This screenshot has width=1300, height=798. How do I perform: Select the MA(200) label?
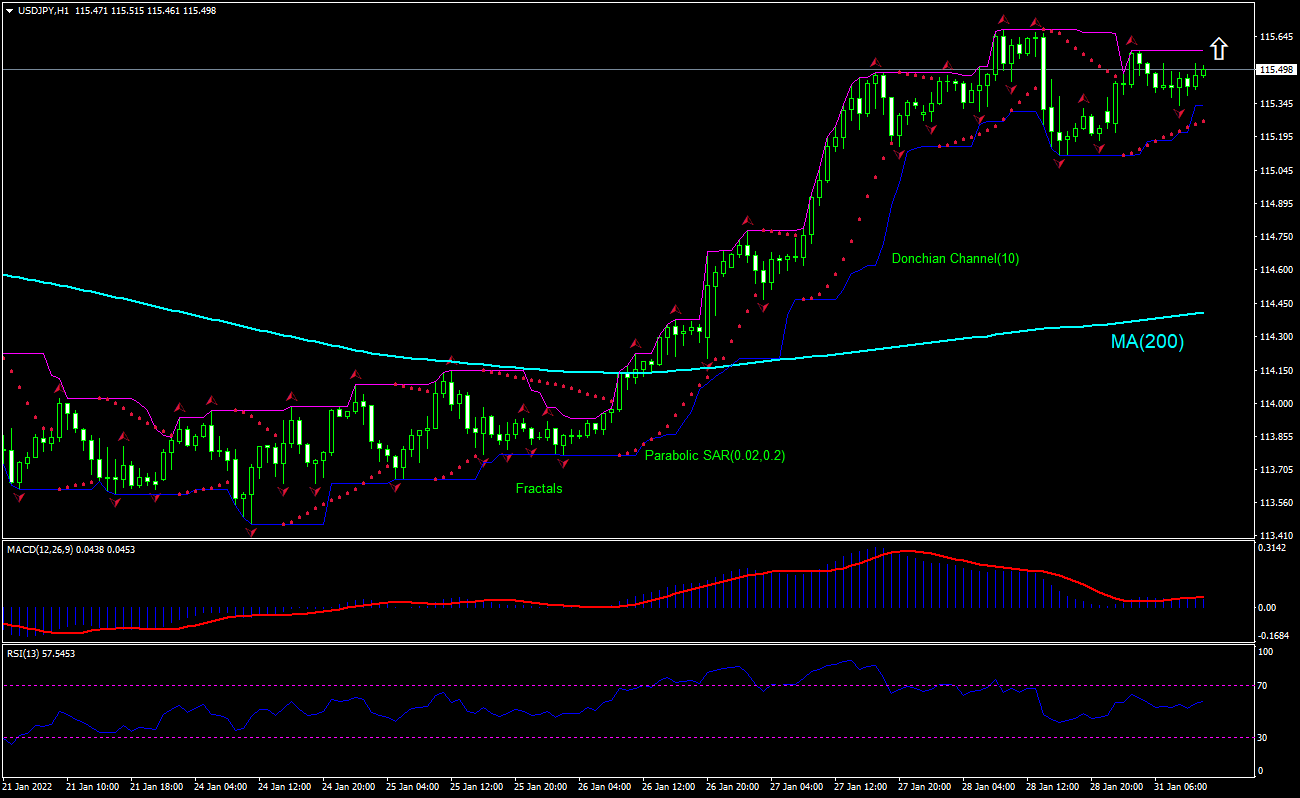point(1147,342)
